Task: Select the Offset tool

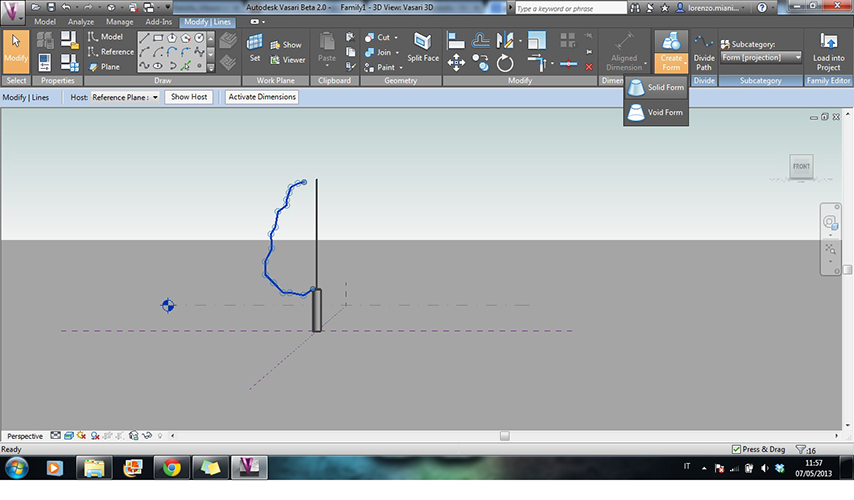Action: coord(480,40)
